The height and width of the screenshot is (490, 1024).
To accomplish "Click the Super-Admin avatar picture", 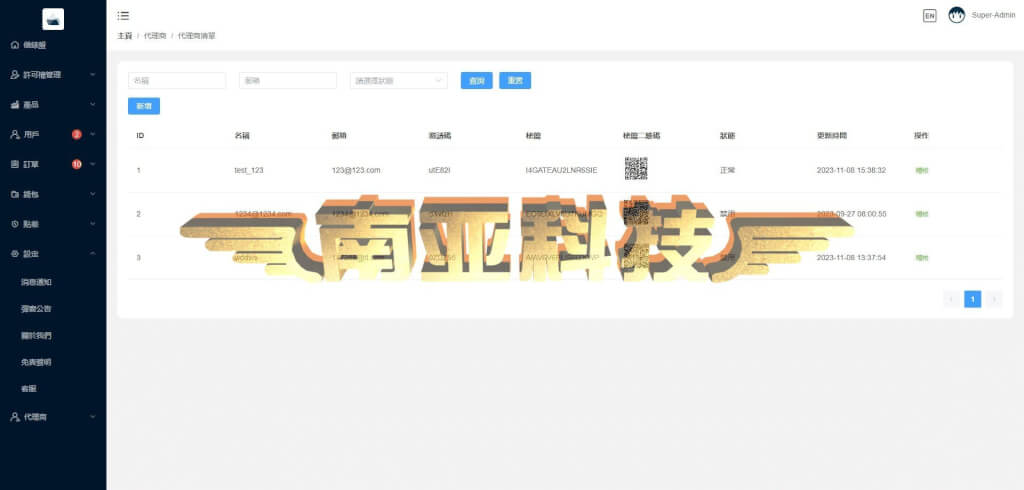I will coord(957,15).
